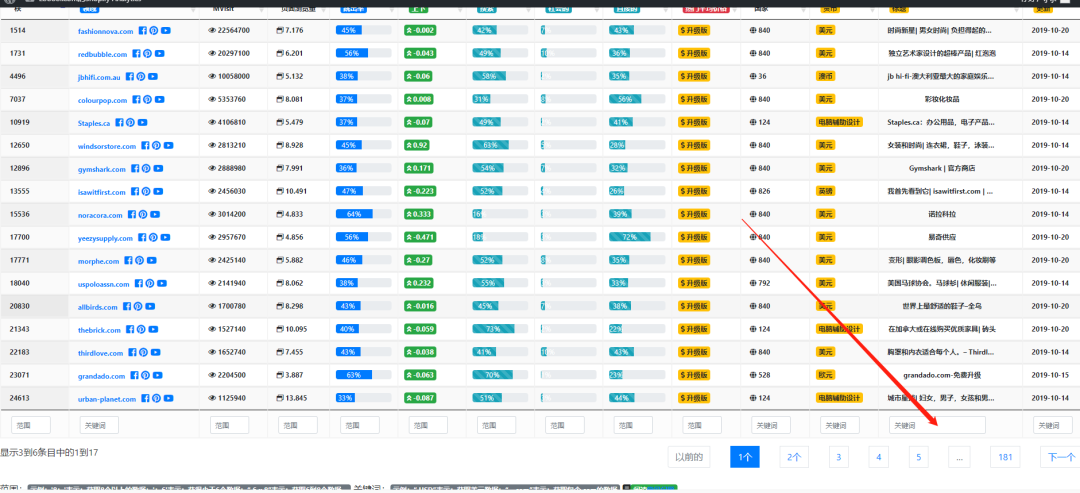Visit the thebrick.com link
Viewport: 1080px width, 493px height.
point(99,331)
